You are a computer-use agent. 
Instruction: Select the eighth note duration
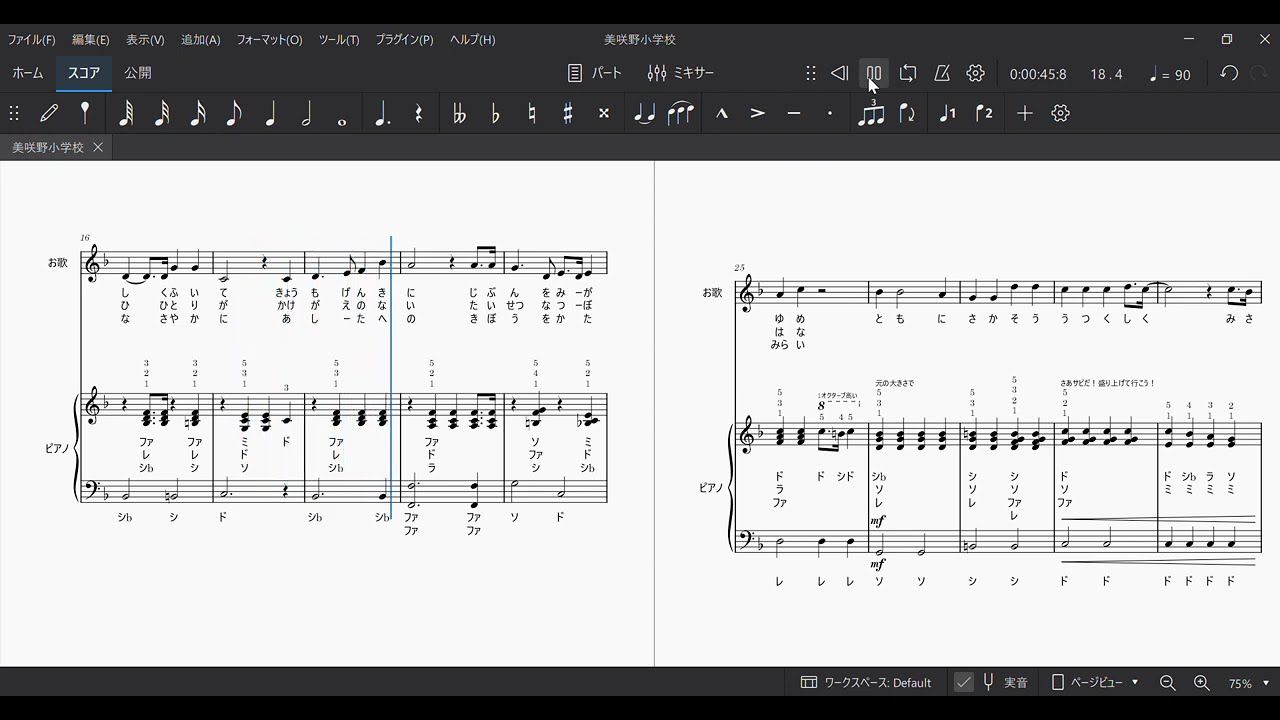[x=234, y=113]
